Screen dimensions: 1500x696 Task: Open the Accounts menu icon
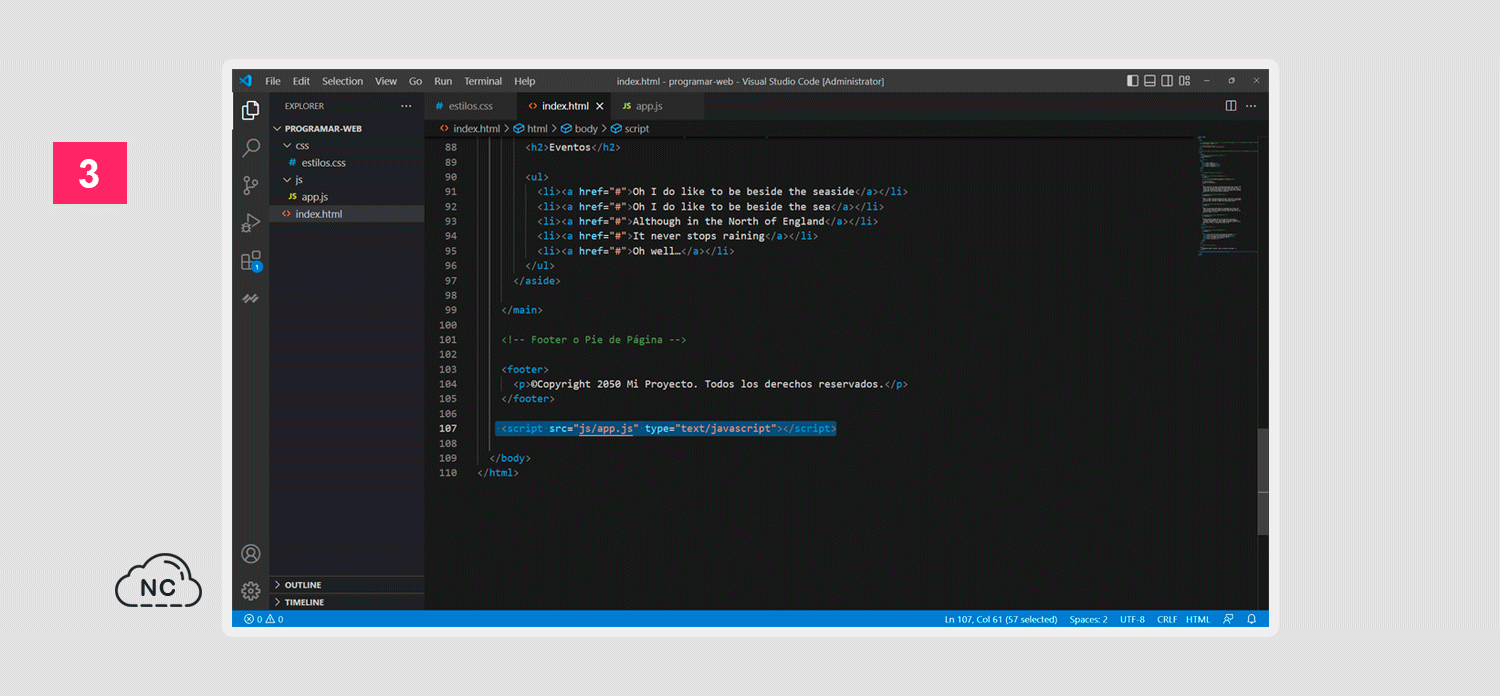pyautogui.click(x=251, y=554)
